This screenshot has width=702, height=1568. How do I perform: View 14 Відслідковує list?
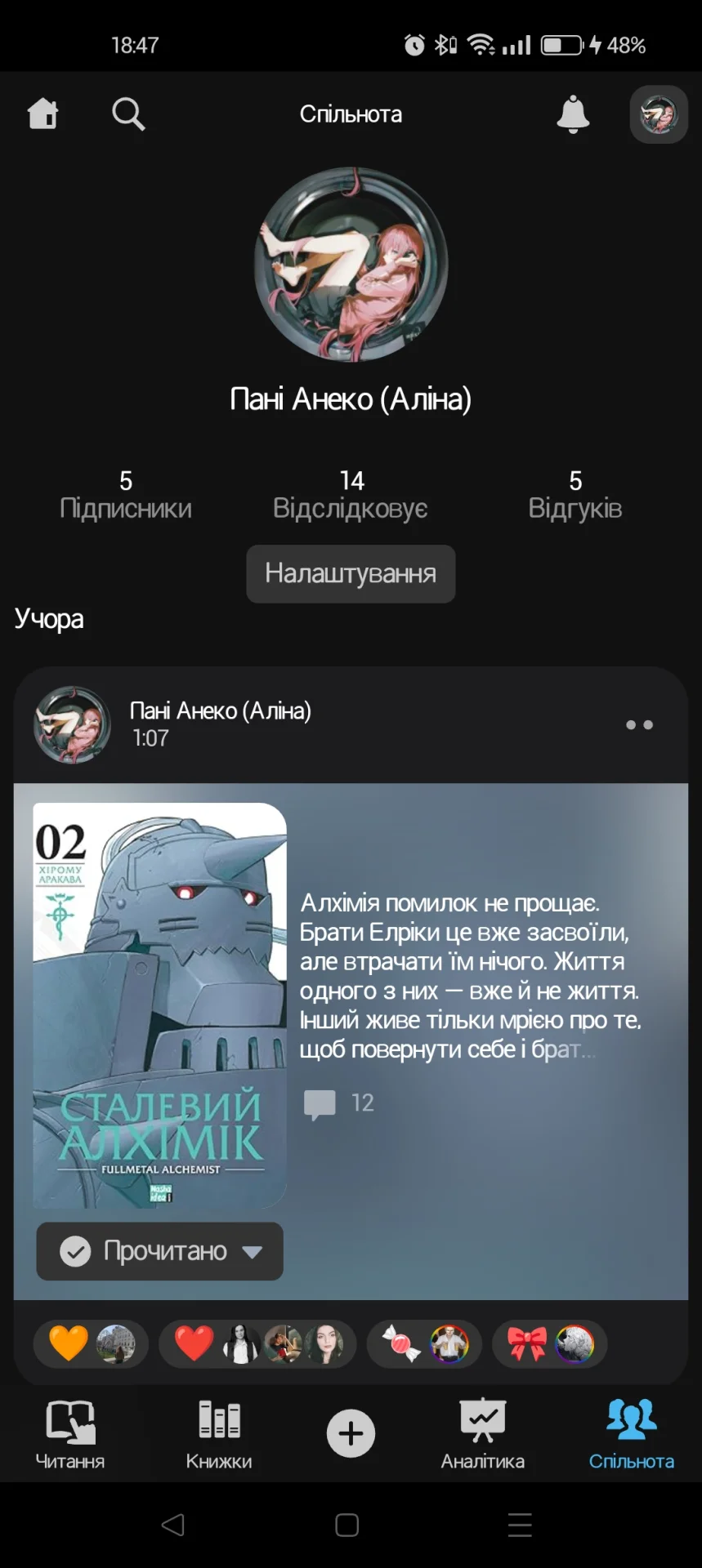coord(351,495)
